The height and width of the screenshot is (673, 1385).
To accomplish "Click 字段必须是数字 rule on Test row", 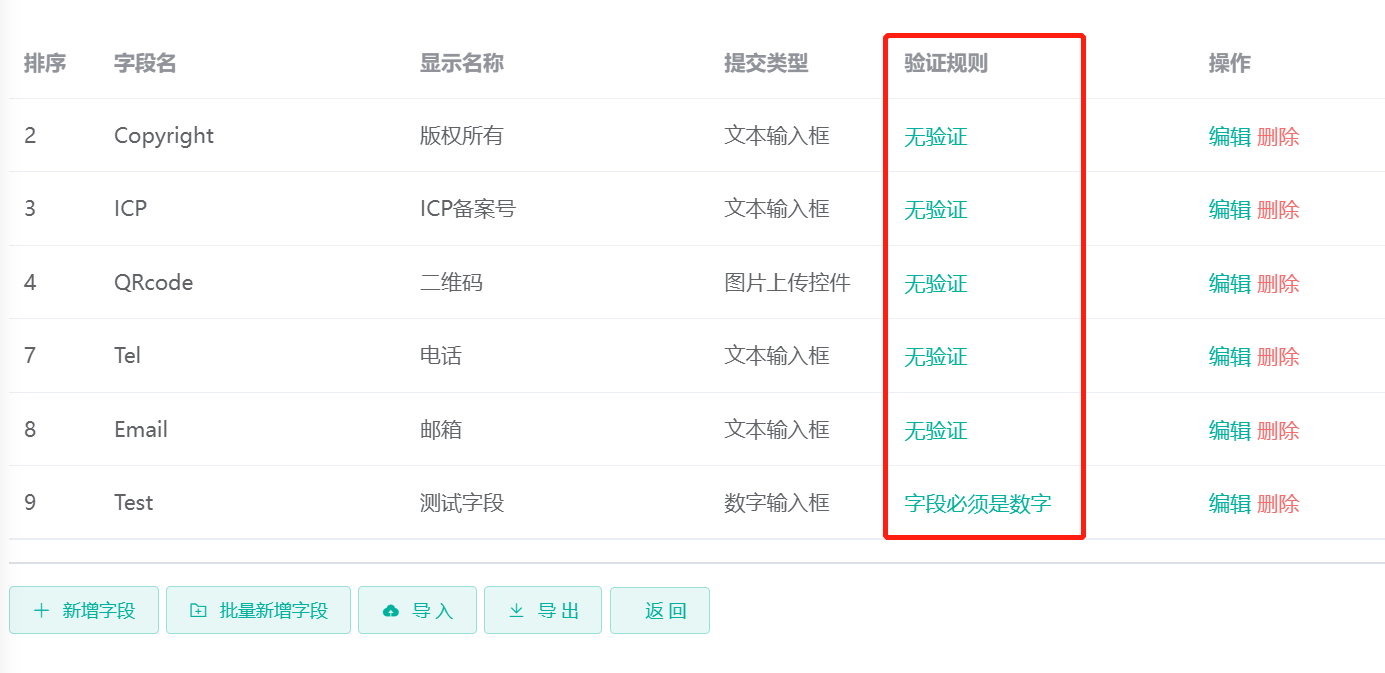I will [x=976, y=503].
